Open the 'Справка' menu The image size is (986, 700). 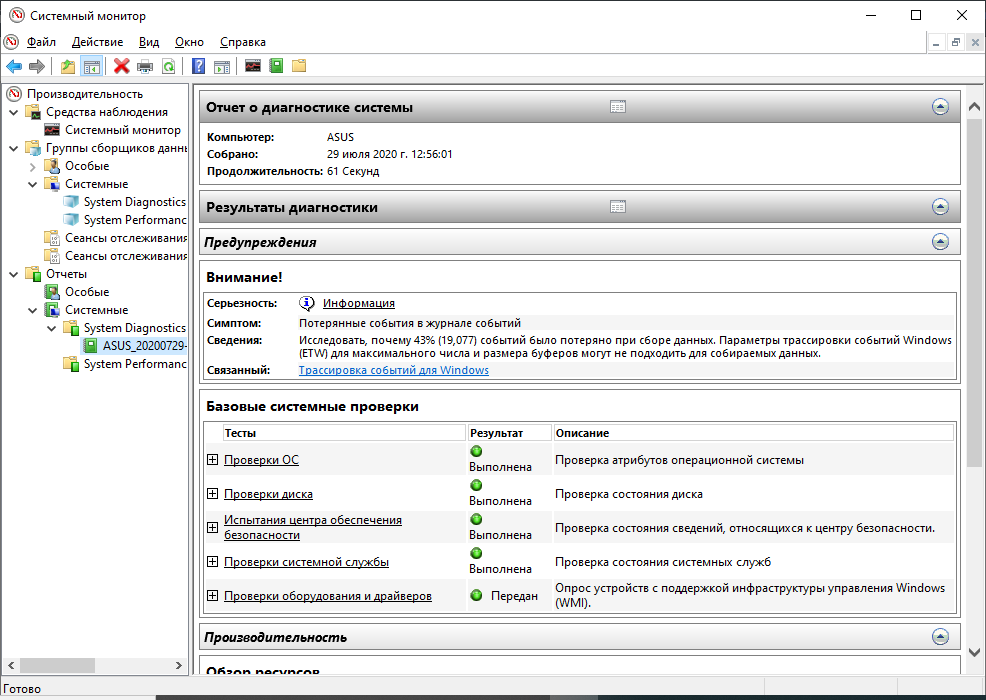[x=243, y=42]
